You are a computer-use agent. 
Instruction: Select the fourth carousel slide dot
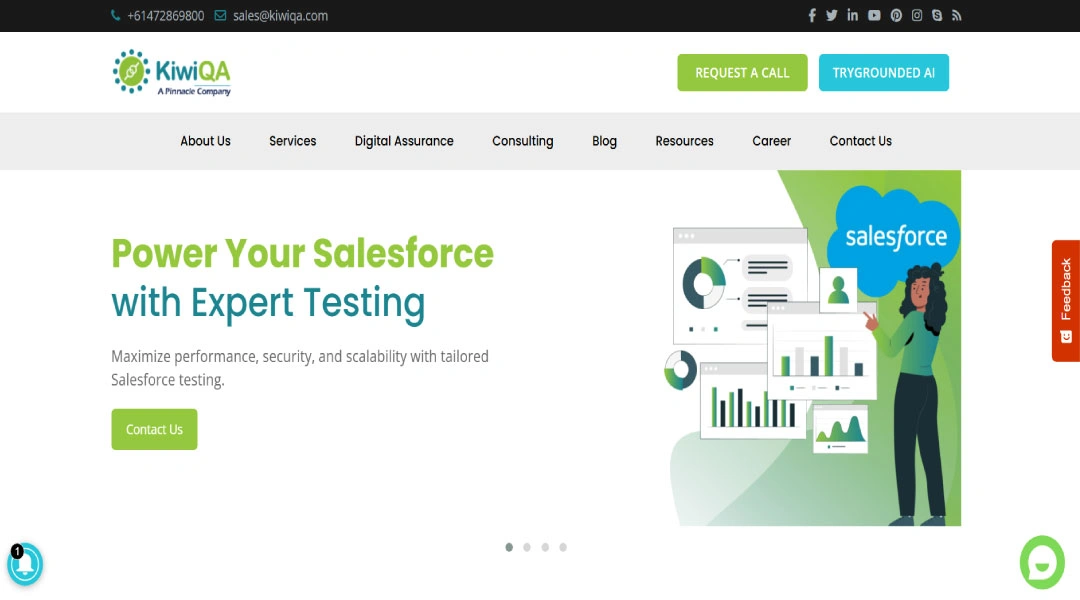click(563, 547)
